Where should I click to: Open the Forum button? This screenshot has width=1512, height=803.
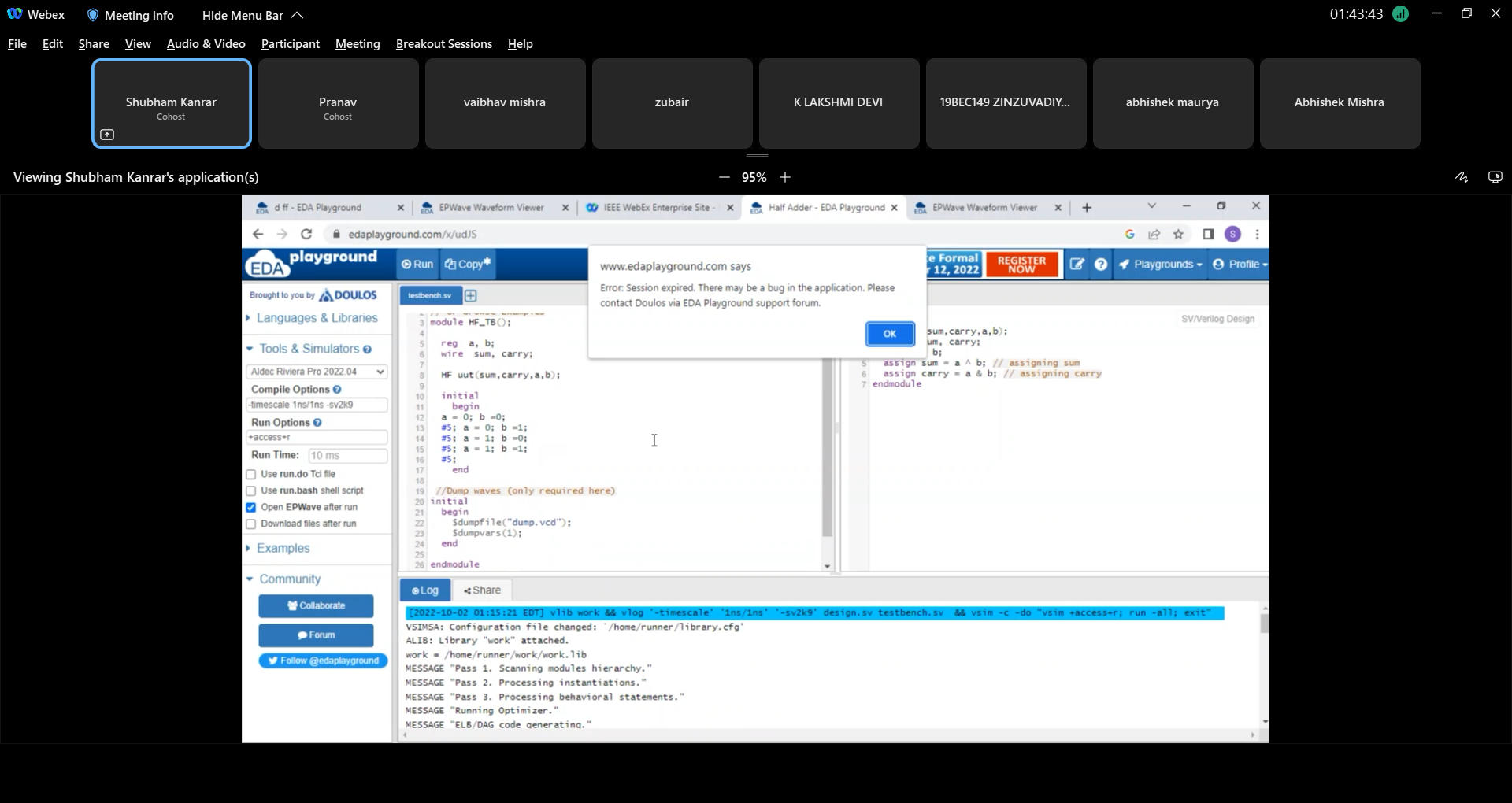316,635
